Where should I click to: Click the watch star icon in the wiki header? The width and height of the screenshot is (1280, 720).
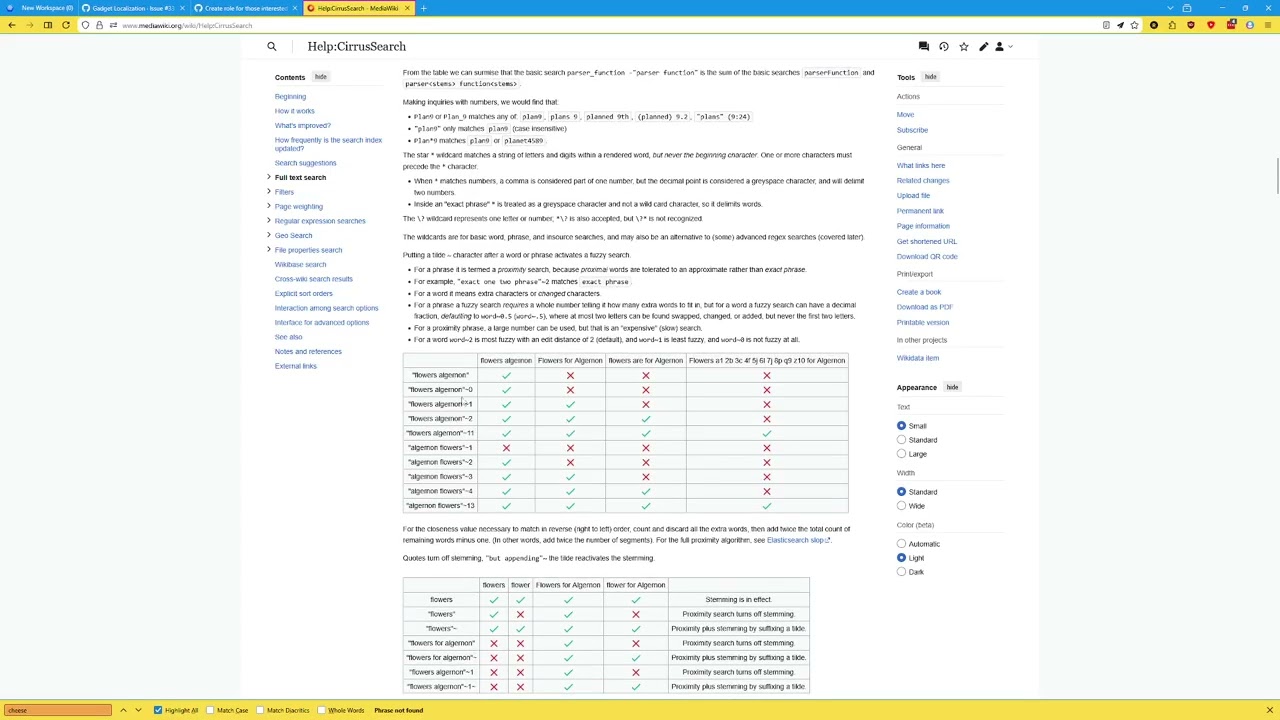pos(963,46)
